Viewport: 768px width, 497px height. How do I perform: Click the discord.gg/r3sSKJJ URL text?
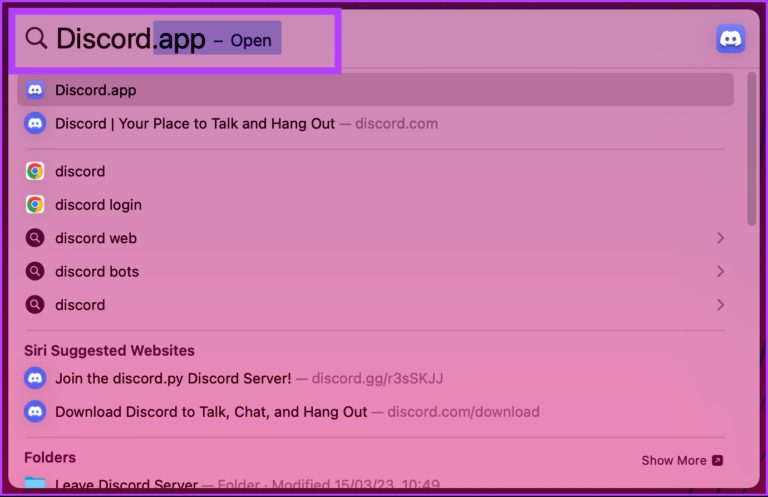pos(377,379)
